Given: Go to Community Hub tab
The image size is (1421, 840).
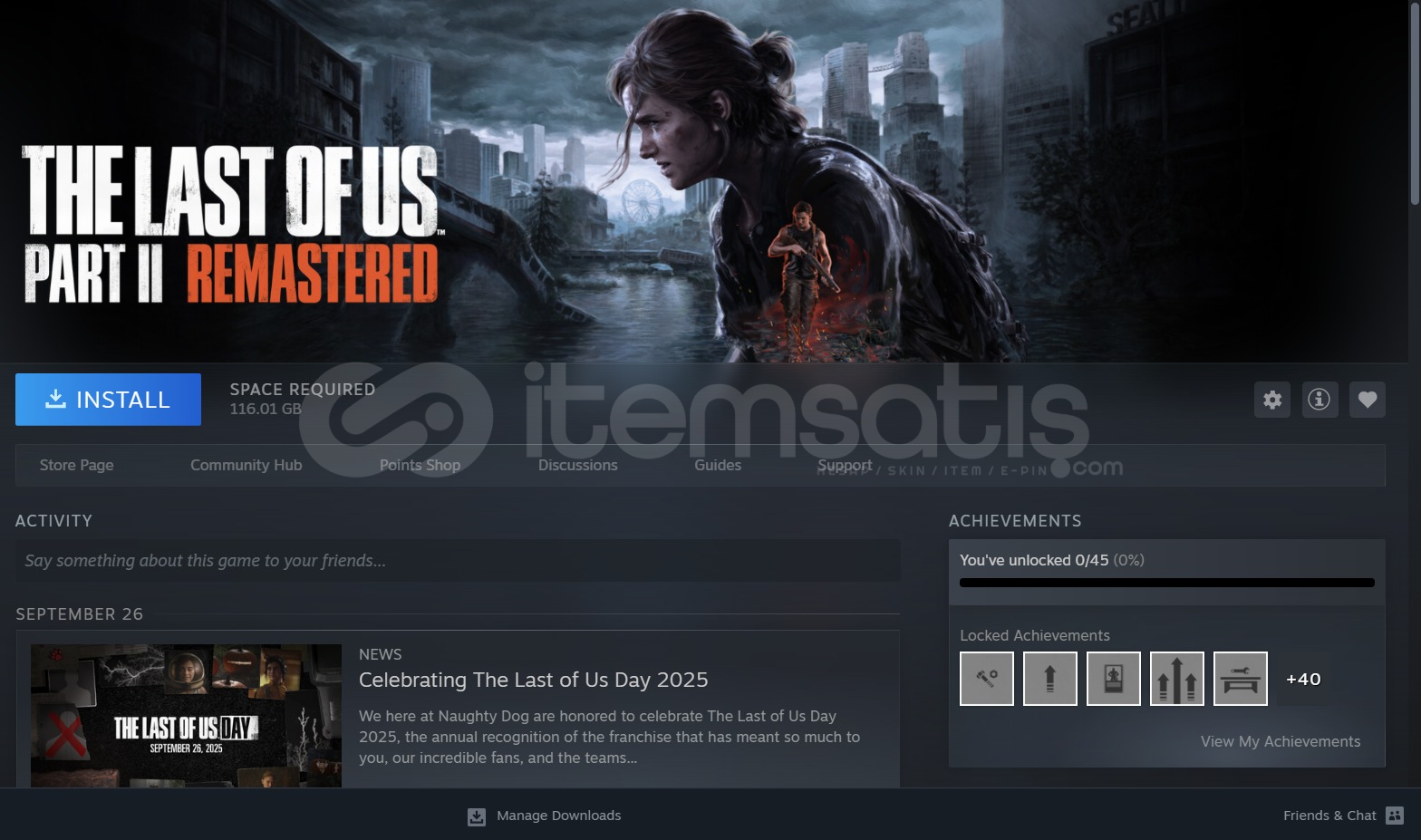Looking at the screenshot, I should tap(246, 465).
